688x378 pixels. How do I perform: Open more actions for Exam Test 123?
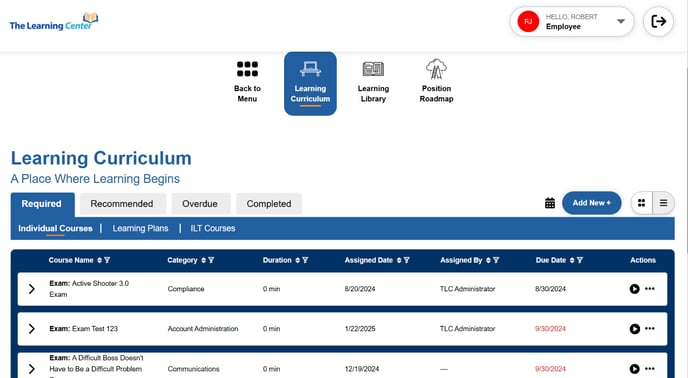(650, 328)
